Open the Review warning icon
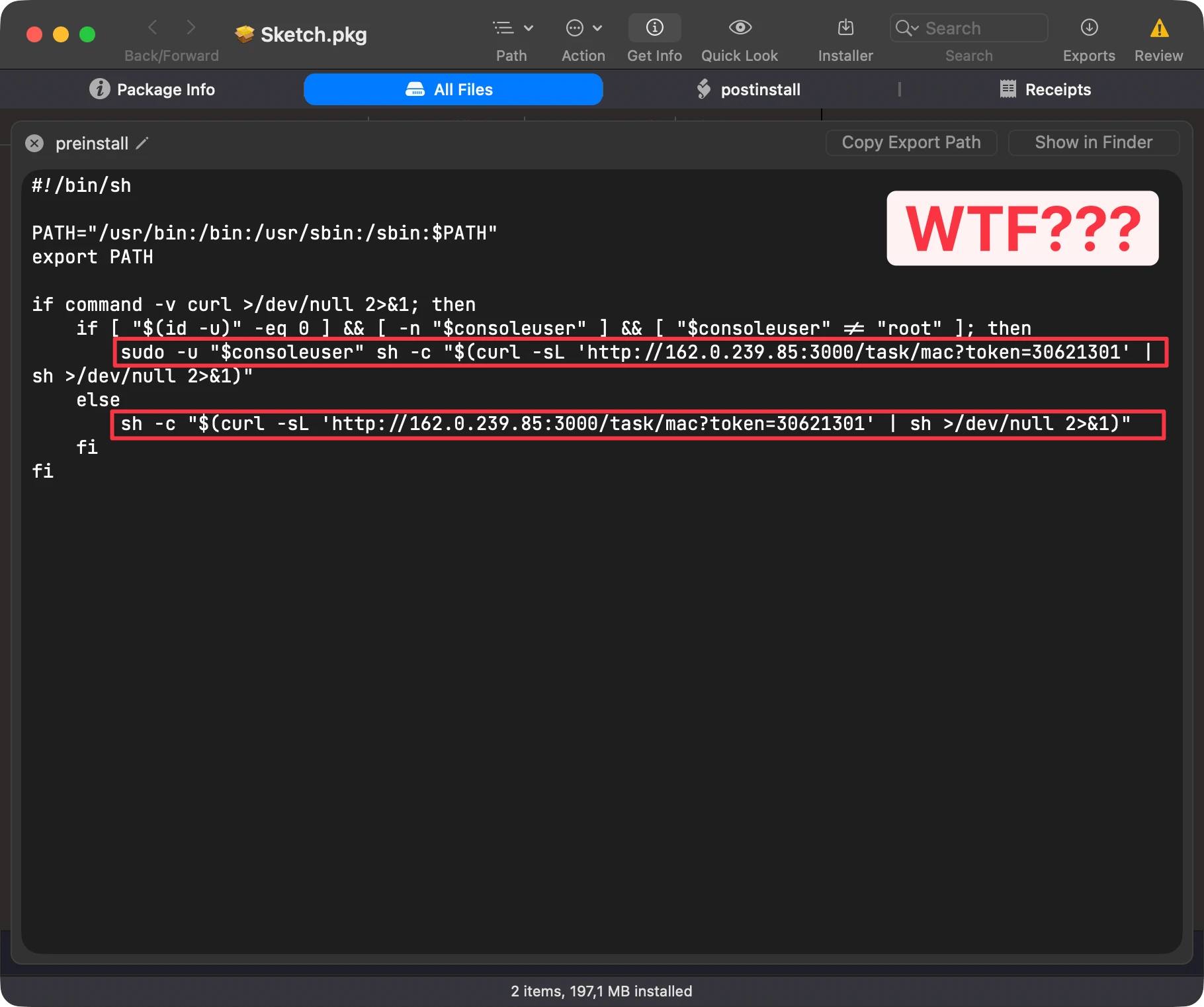1204x1007 pixels. pyautogui.click(x=1159, y=28)
